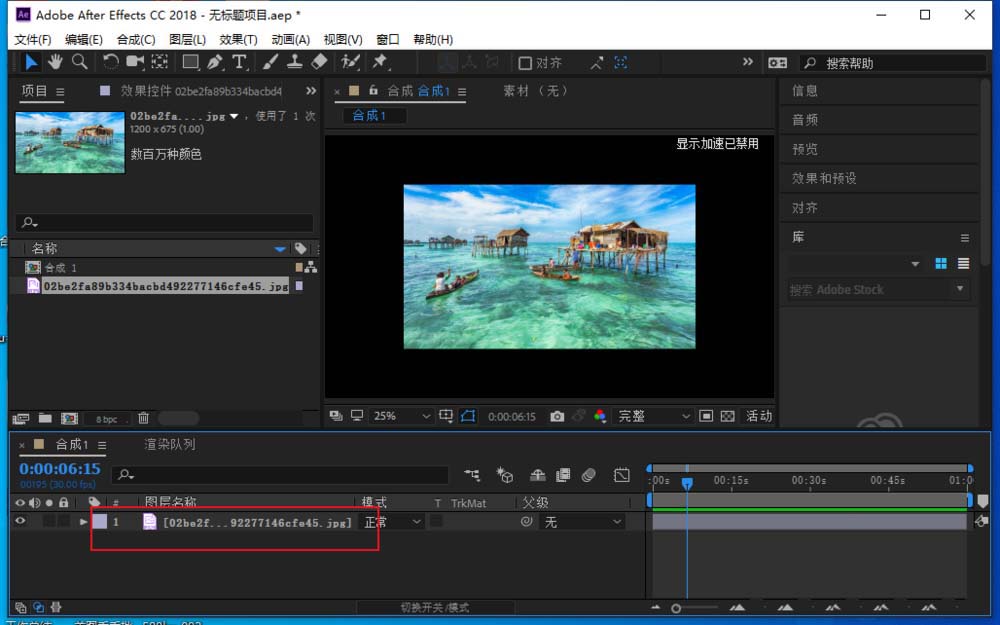Select the Puppet Pin tool
Screen dimensions: 1000x625
point(380,62)
